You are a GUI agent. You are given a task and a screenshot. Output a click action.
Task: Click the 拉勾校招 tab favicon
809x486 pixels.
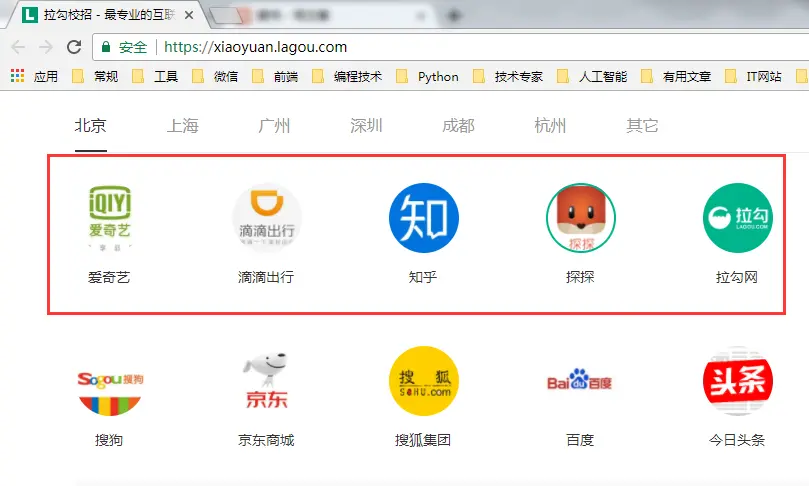tap(30, 15)
